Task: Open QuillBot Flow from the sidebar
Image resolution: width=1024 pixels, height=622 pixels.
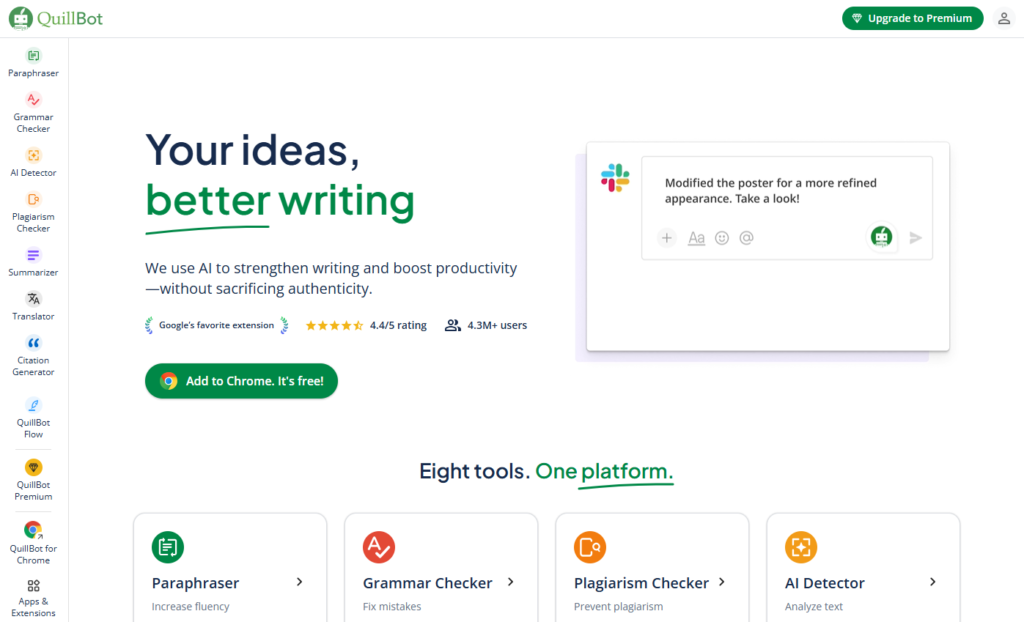Action: 34,405
